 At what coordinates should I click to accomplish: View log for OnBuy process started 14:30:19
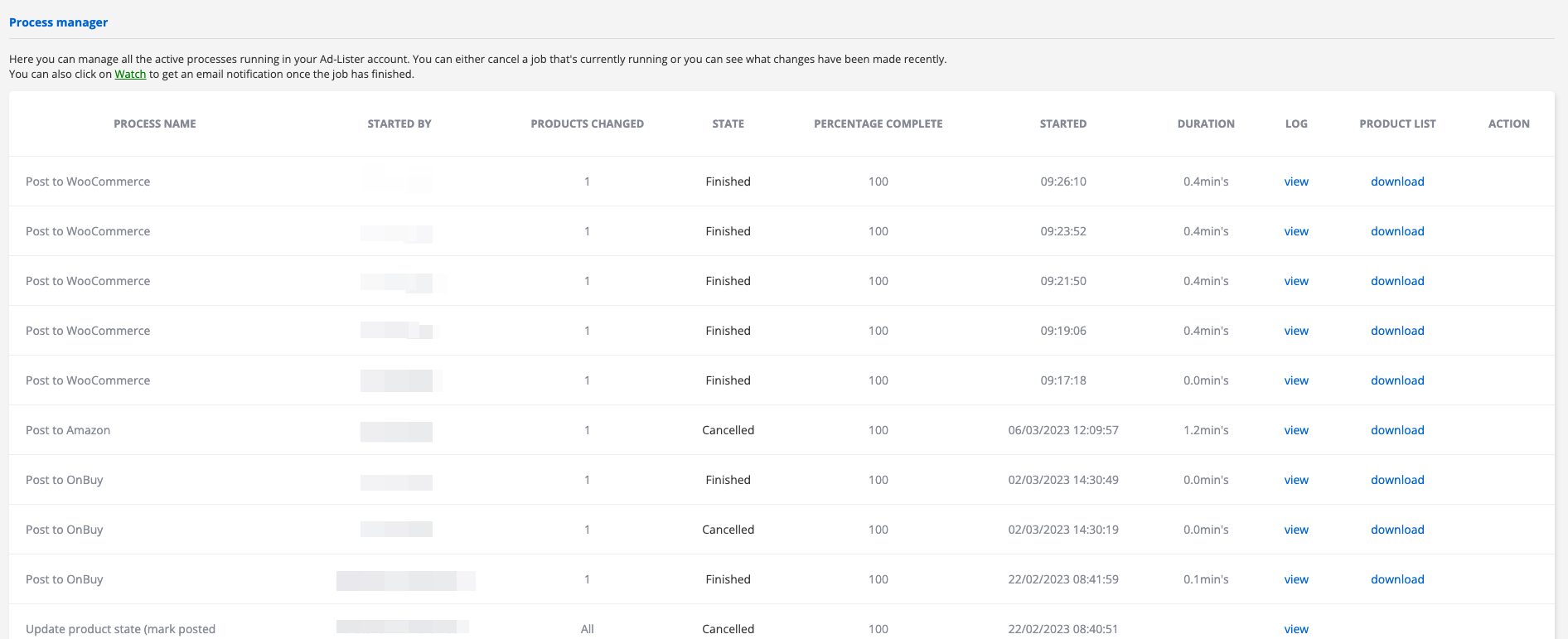1296,530
